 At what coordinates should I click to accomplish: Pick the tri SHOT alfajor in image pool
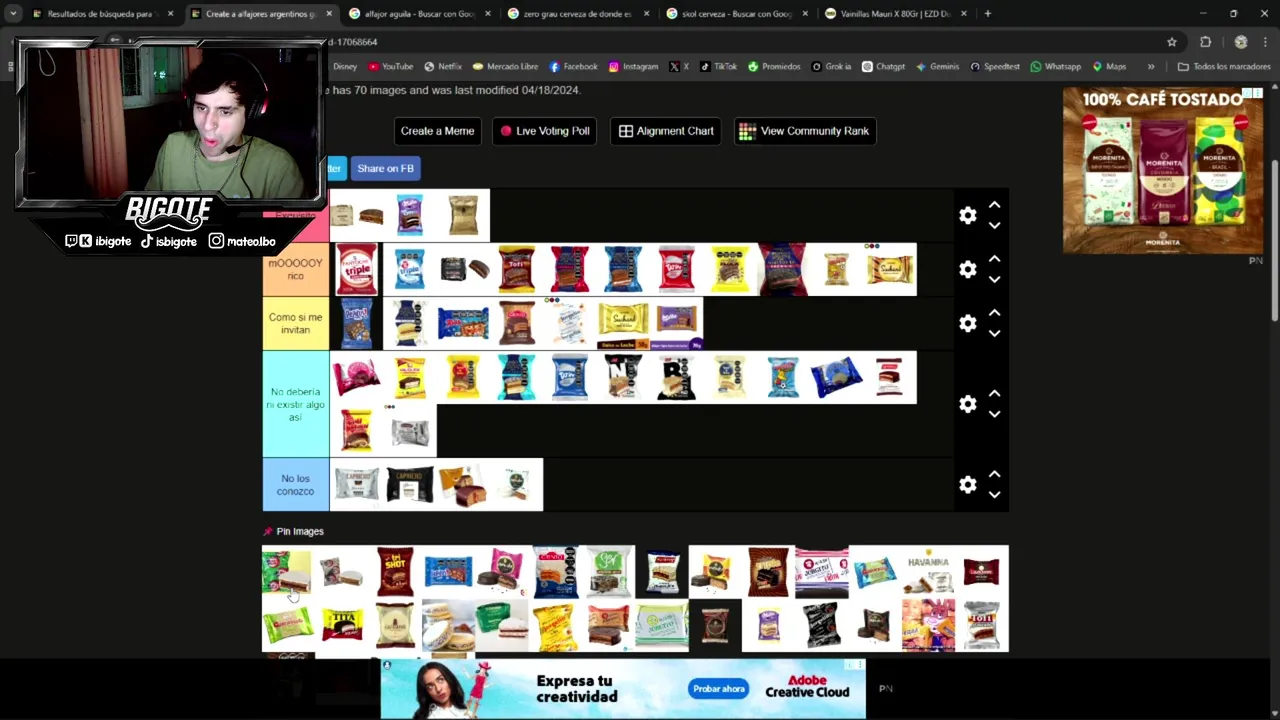coord(395,572)
